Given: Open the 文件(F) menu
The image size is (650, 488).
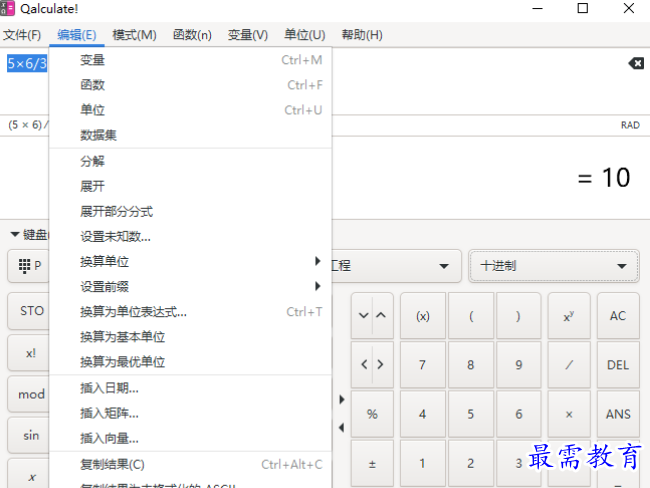Looking at the screenshot, I should (22, 35).
